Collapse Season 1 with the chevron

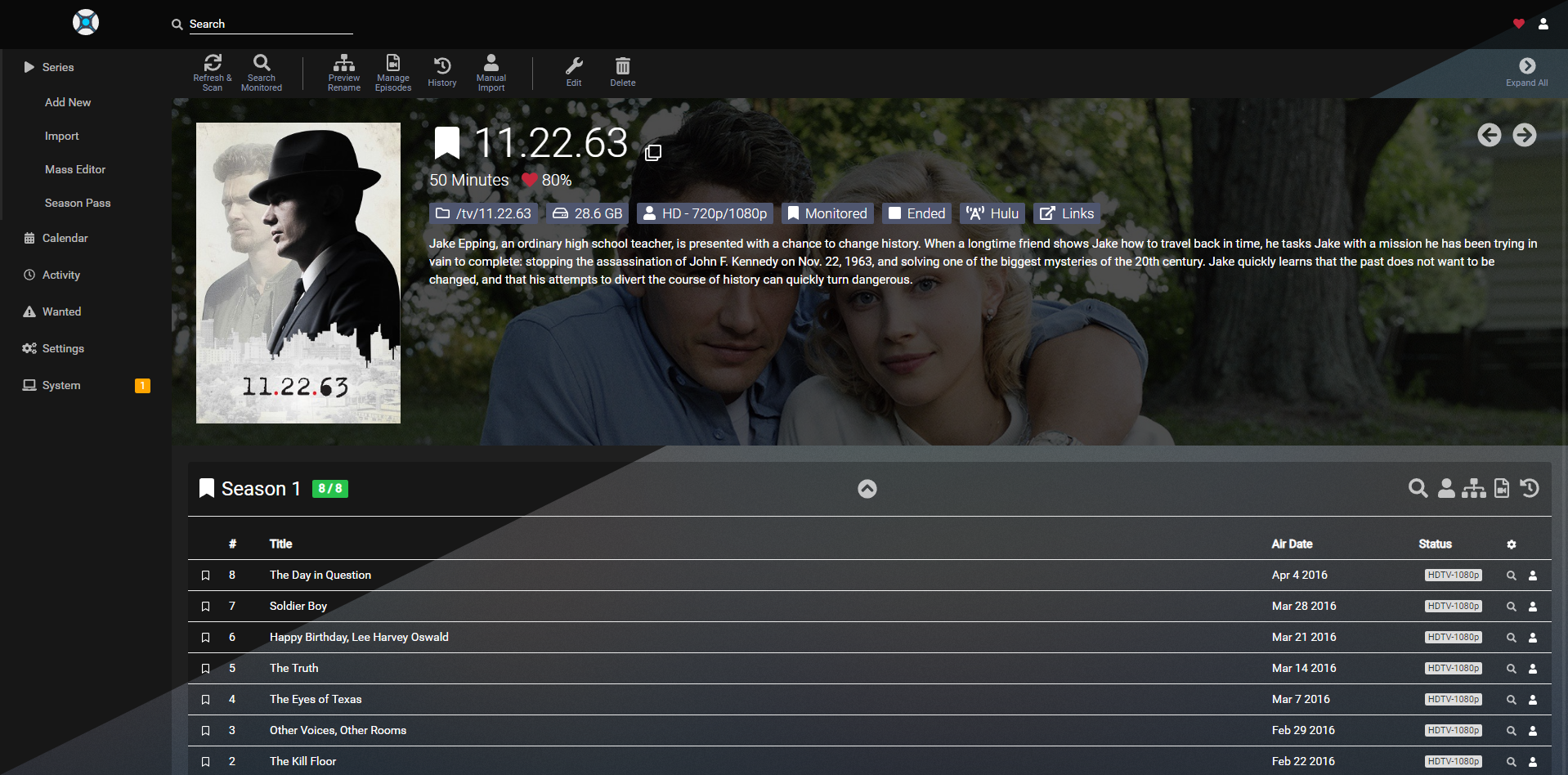(x=867, y=489)
